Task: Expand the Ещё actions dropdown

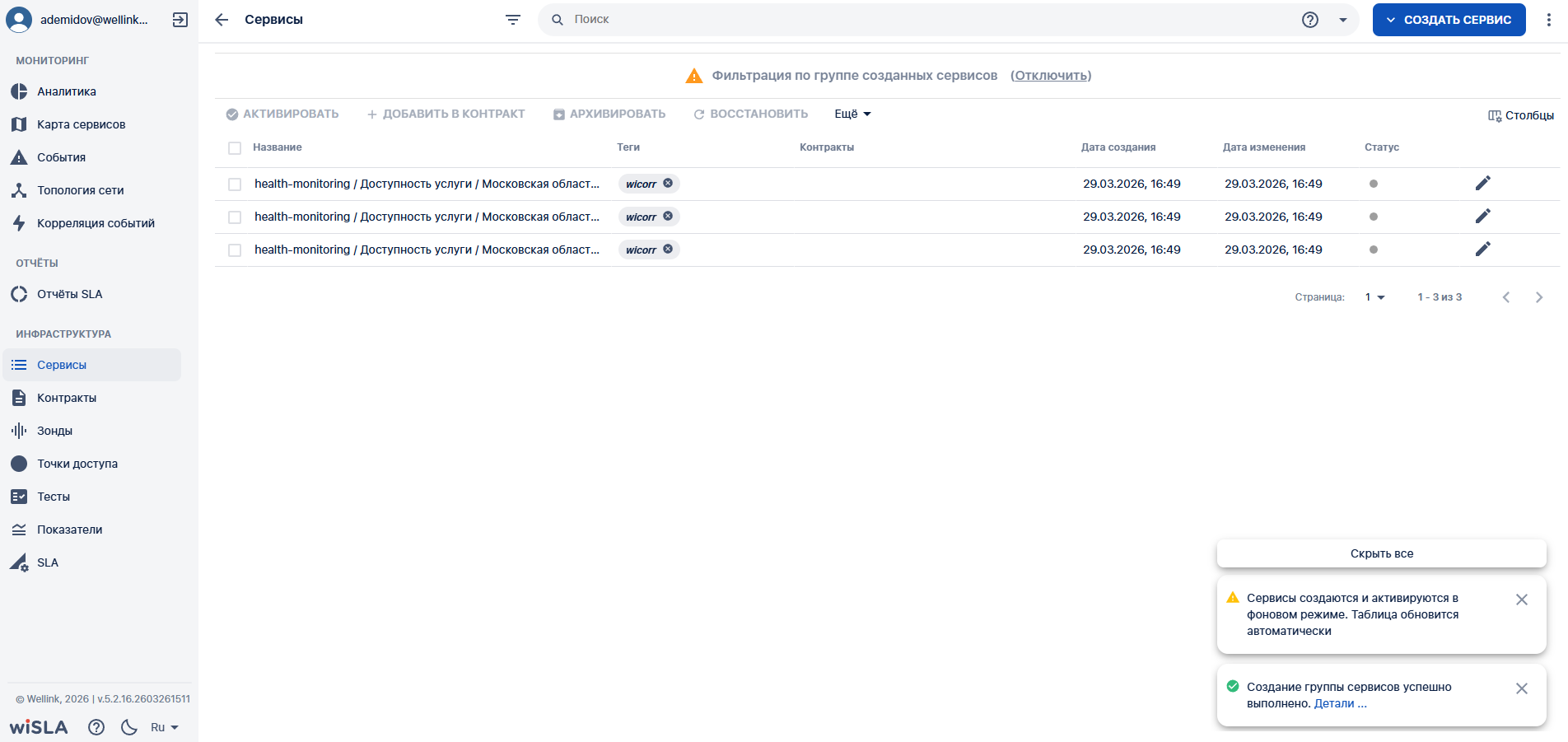Action: point(852,114)
